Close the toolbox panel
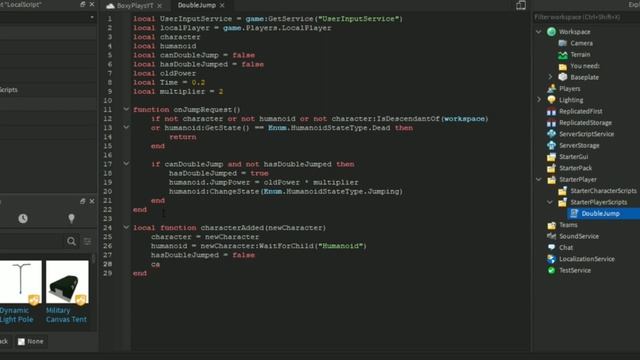This screenshot has height=360, width=640. 92,201
